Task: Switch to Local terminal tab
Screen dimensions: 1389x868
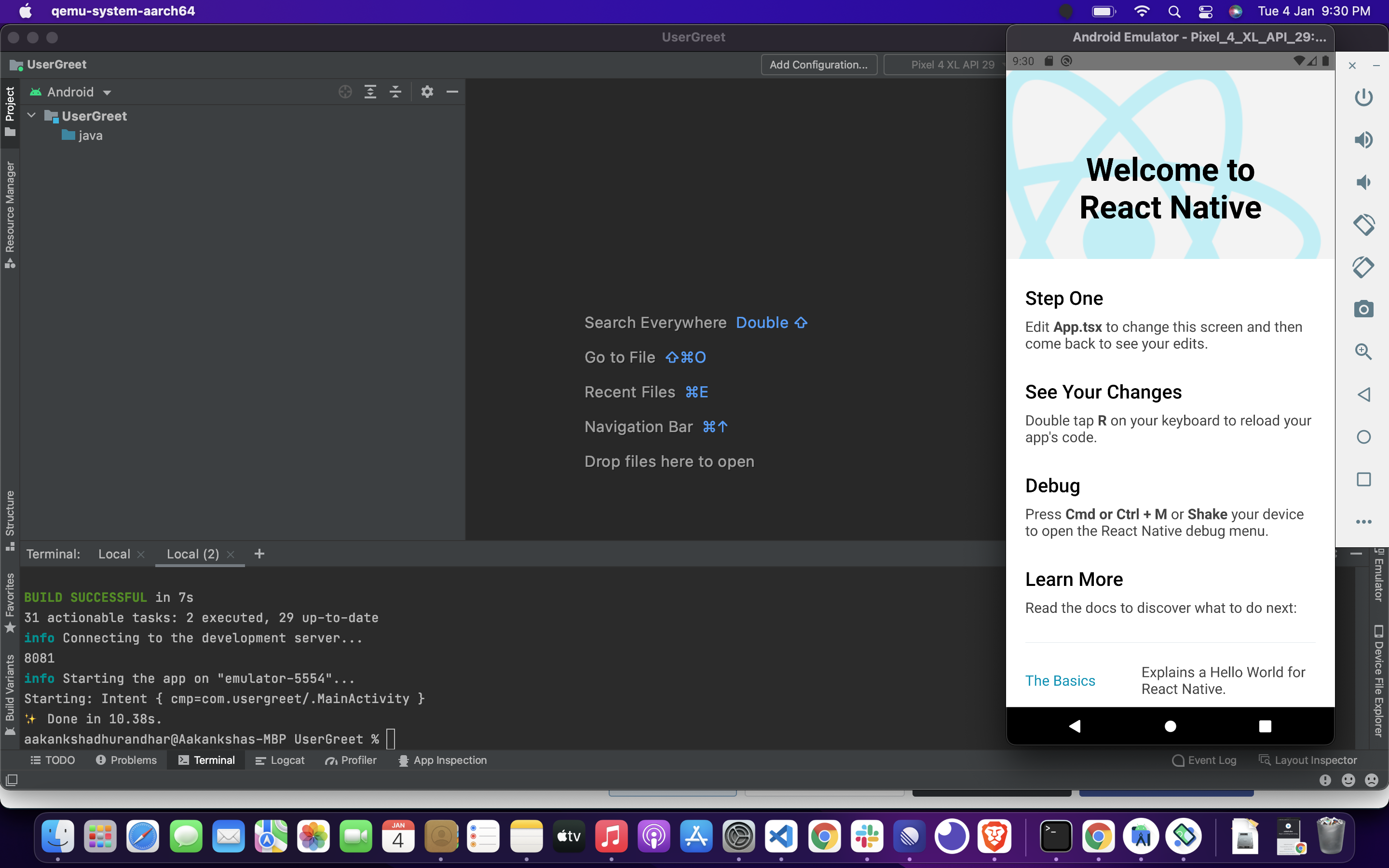Action: coord(114,555)
